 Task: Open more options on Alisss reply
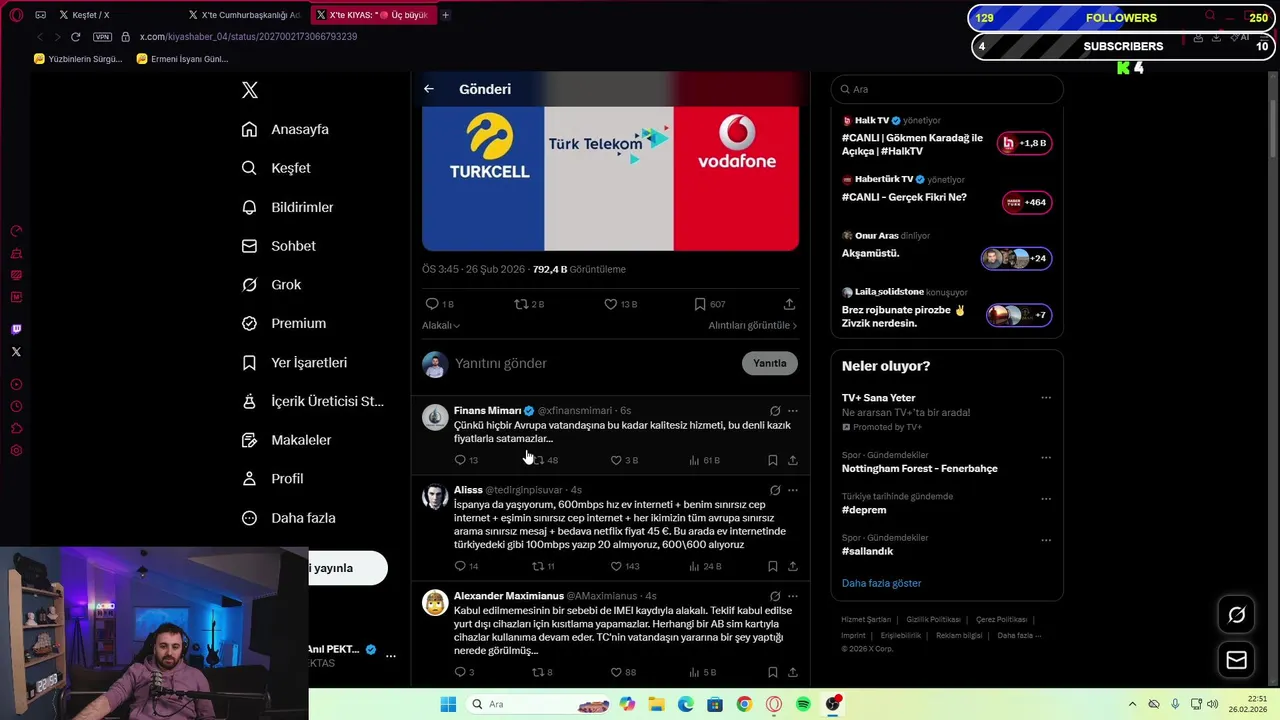[x=793, y=490]
